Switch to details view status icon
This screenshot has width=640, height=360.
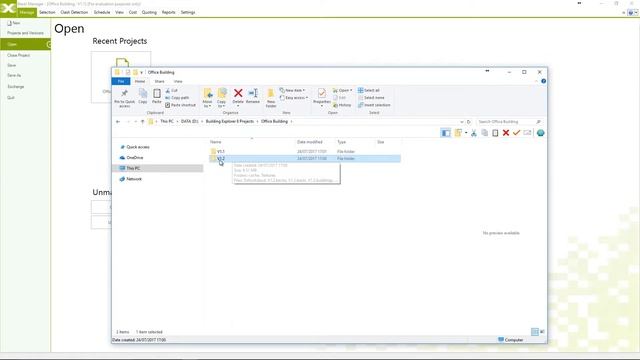(x=534, y=332)
